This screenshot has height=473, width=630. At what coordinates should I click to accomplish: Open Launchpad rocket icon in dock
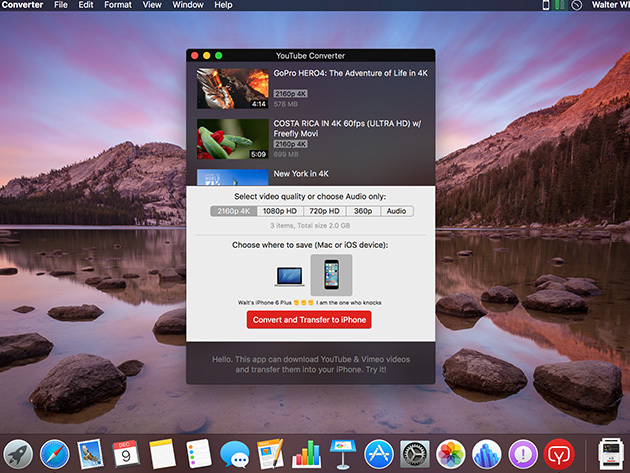(18, 454)
